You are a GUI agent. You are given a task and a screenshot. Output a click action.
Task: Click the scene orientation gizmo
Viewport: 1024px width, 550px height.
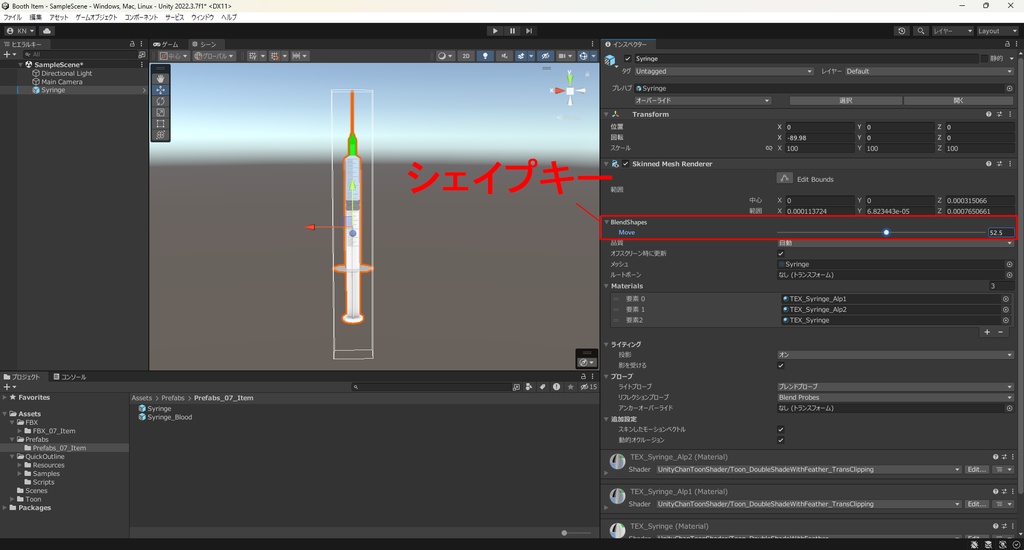click(x=570, y=91)
